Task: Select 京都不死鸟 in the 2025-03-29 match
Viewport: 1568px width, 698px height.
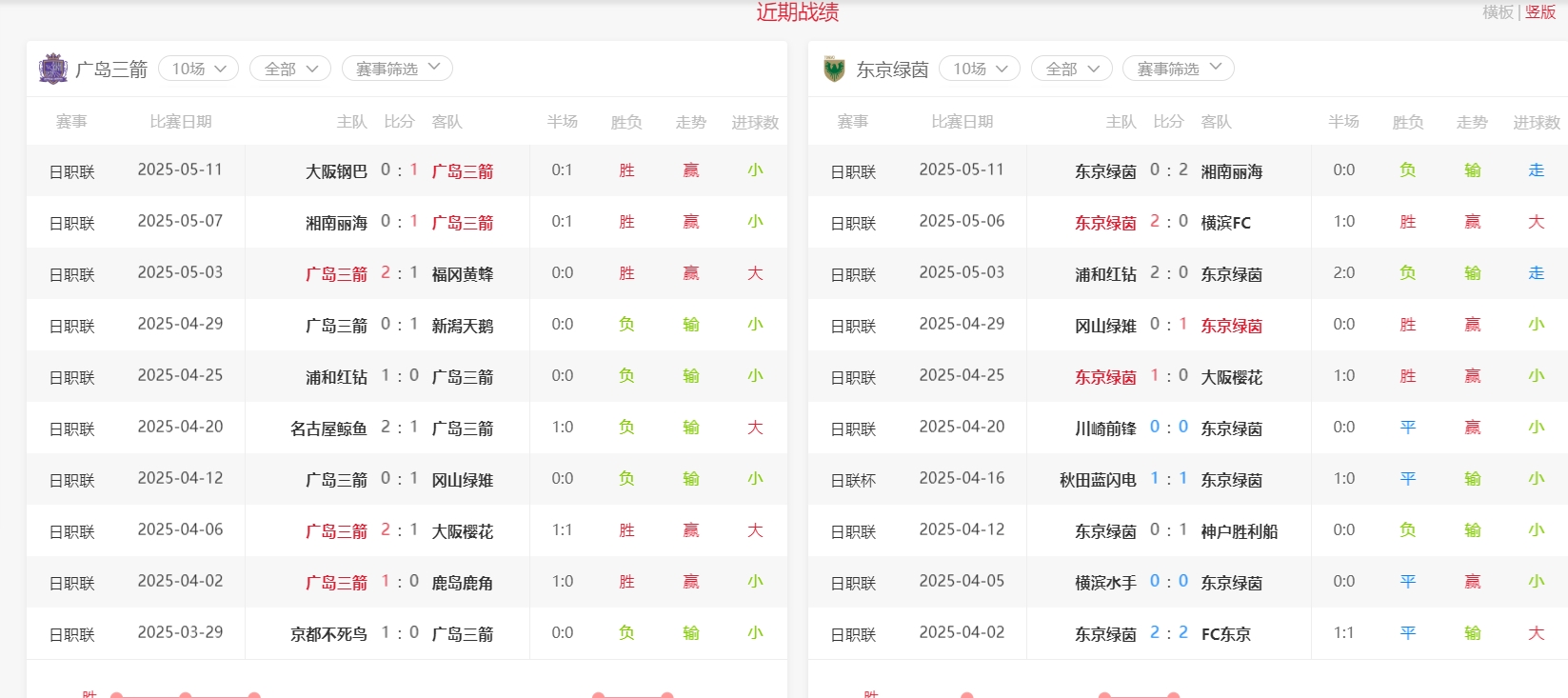Action: (328, 634)
